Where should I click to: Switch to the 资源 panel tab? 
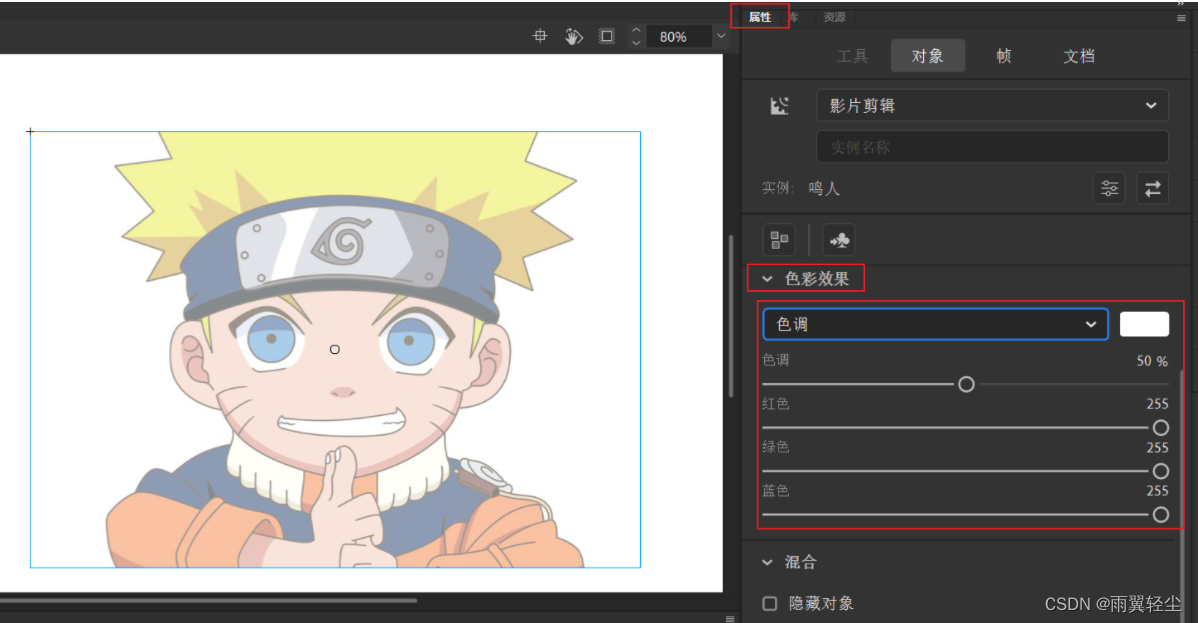(834, 17)
